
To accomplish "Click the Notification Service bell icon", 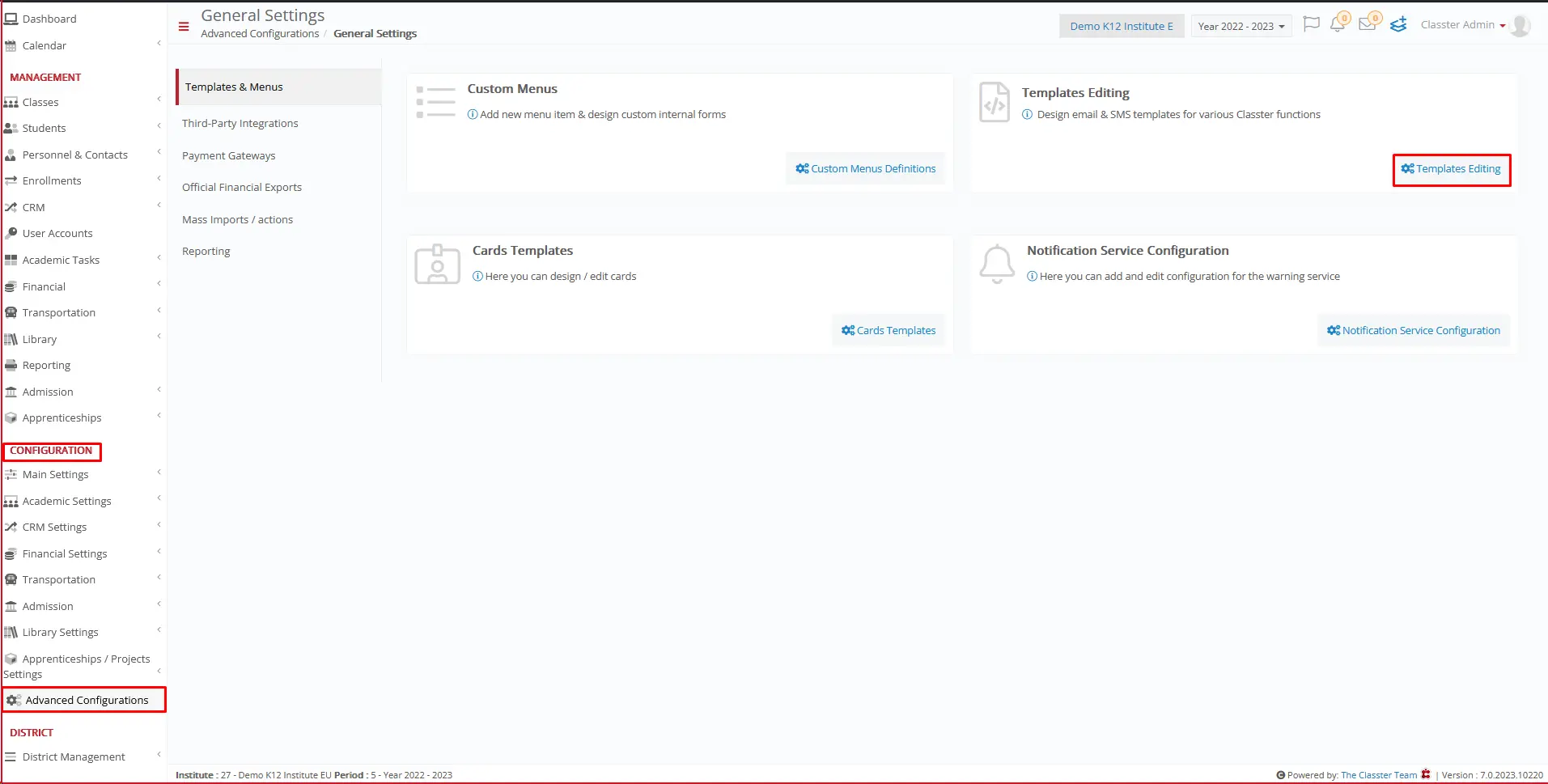I will 997,264.
